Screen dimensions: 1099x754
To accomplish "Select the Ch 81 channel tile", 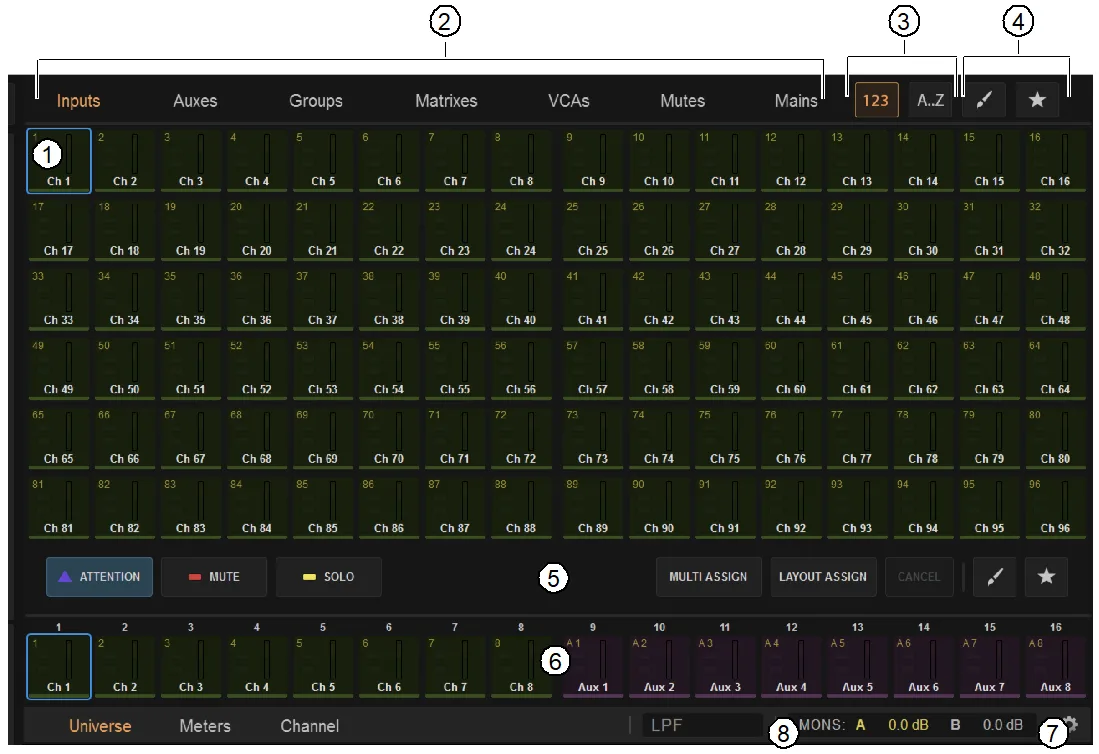I will pos(59,507).
